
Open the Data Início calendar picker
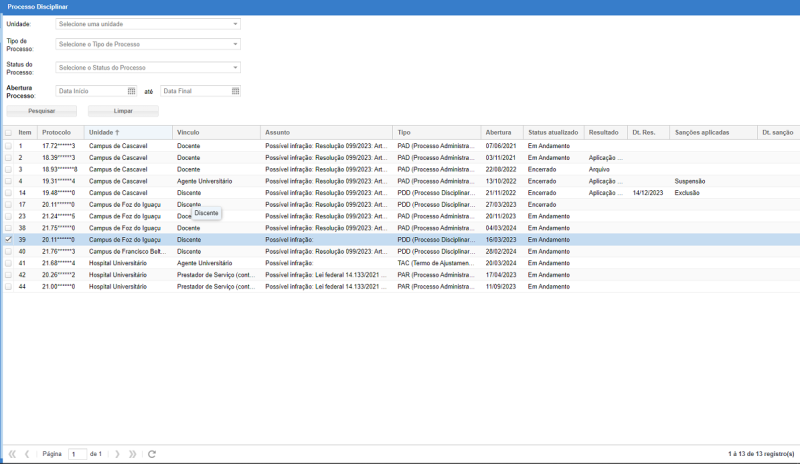coord(131,91)
